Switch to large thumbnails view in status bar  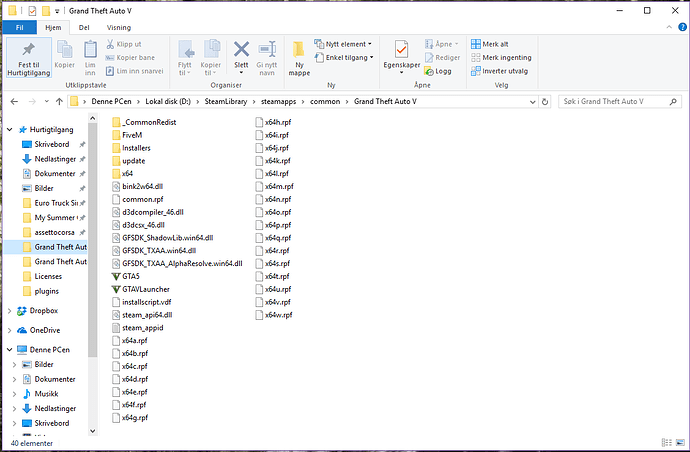(x=680, y=443)
